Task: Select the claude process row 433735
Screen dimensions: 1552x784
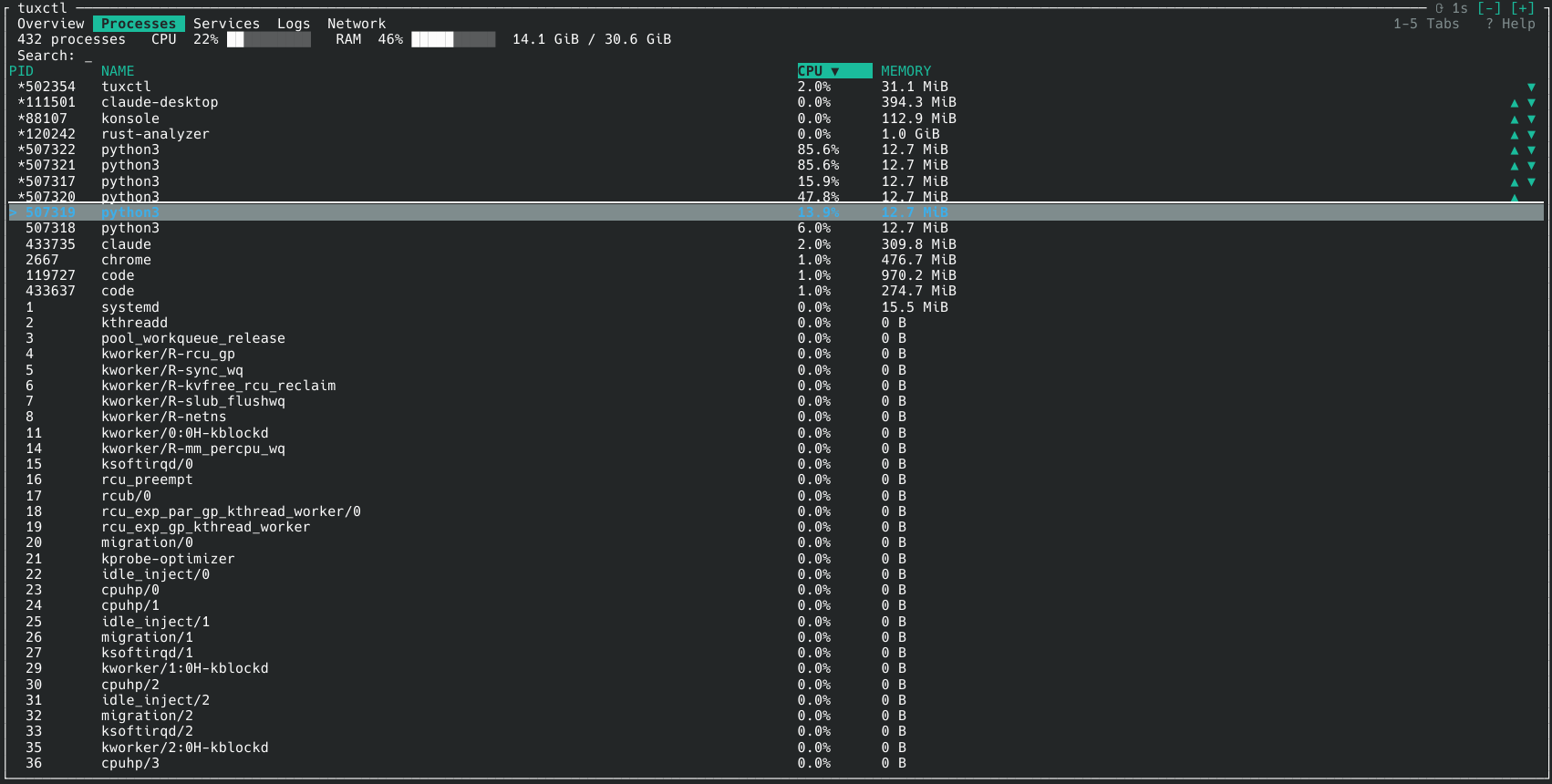Action: coord(776,244)
